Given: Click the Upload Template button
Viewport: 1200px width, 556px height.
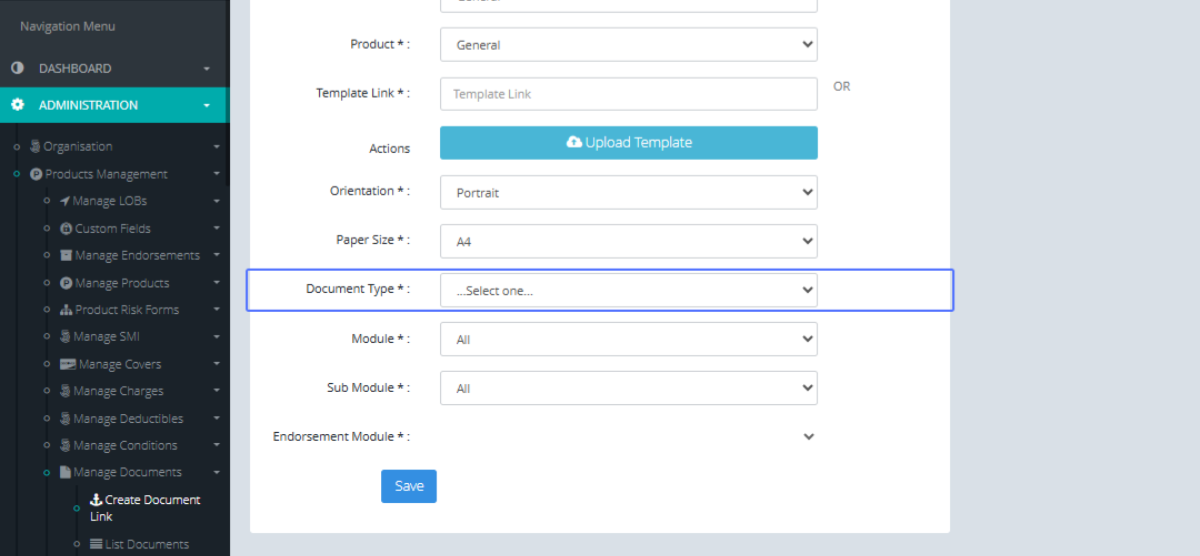Looking at the screenshot, I should (628, 142).
